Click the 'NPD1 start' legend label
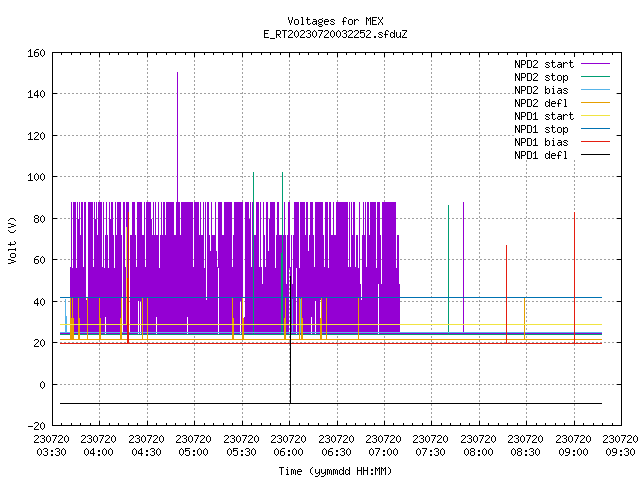The height and width of the screenshot is (480, 640). coord(544,116)
